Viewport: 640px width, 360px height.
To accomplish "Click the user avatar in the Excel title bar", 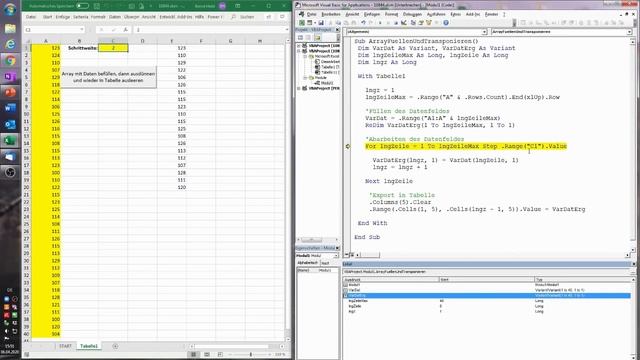I will coord(222,6).
